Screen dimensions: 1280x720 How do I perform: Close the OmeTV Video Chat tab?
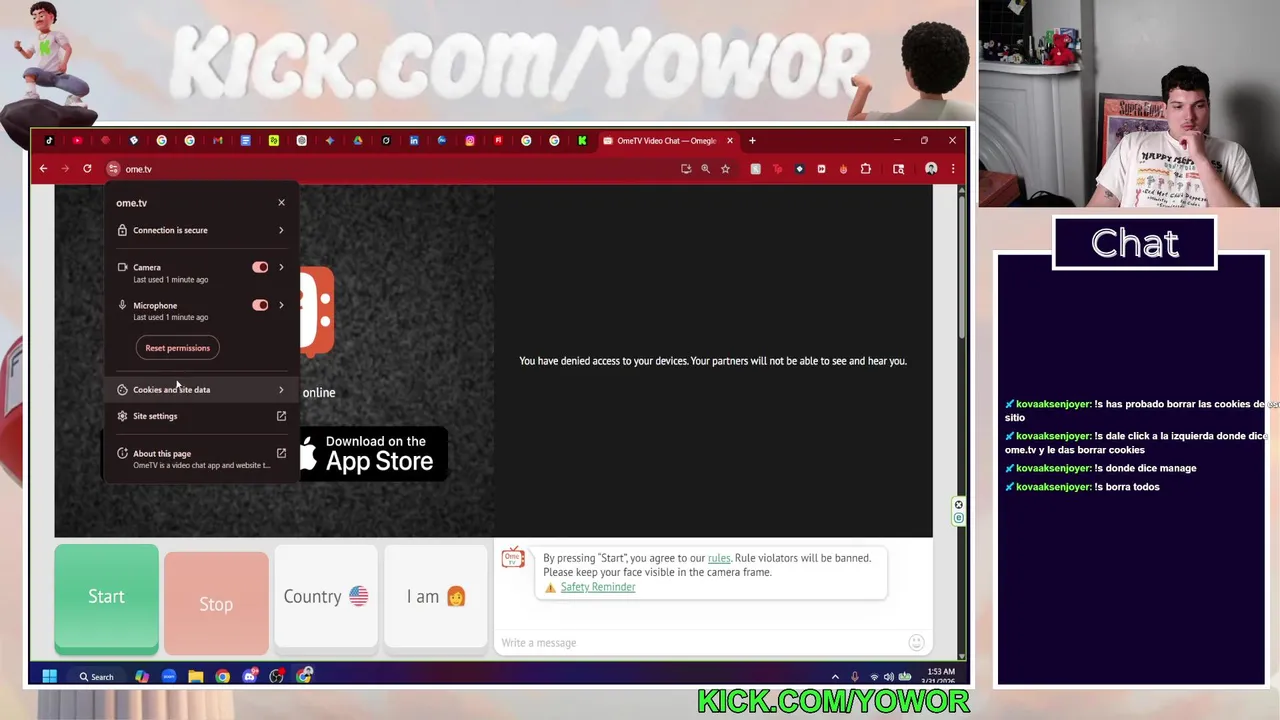[730, 141]
